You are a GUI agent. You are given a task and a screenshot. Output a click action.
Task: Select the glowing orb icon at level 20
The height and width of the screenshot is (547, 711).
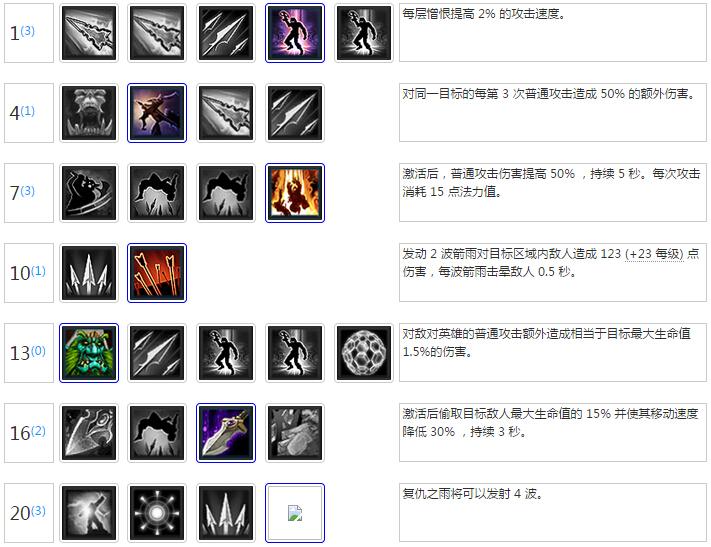[157, 513]
